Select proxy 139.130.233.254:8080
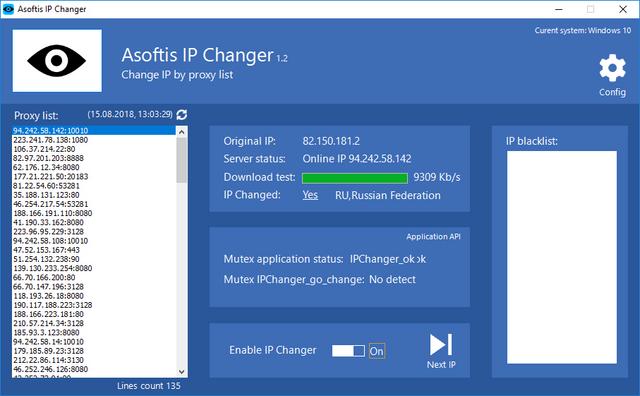This screenshot has height=396, width=640. (94, 269)
